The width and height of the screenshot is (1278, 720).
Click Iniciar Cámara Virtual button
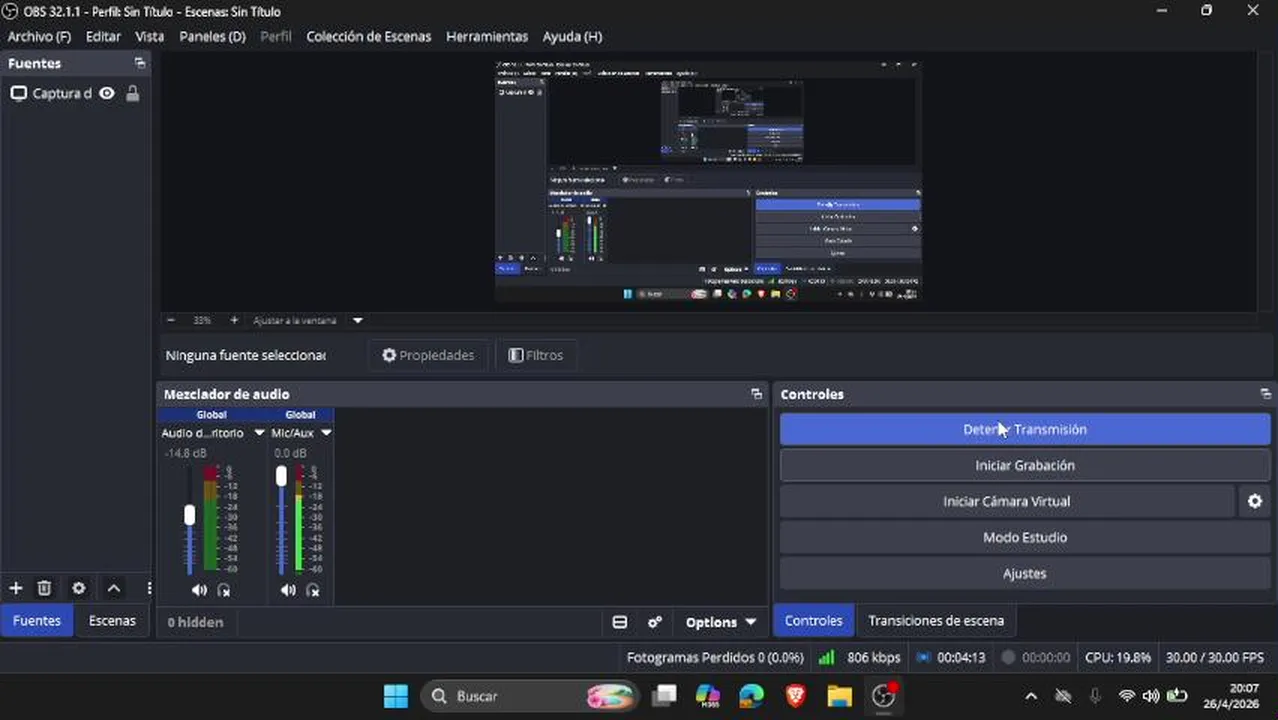pyautogui.click(x=1007, y=501)
